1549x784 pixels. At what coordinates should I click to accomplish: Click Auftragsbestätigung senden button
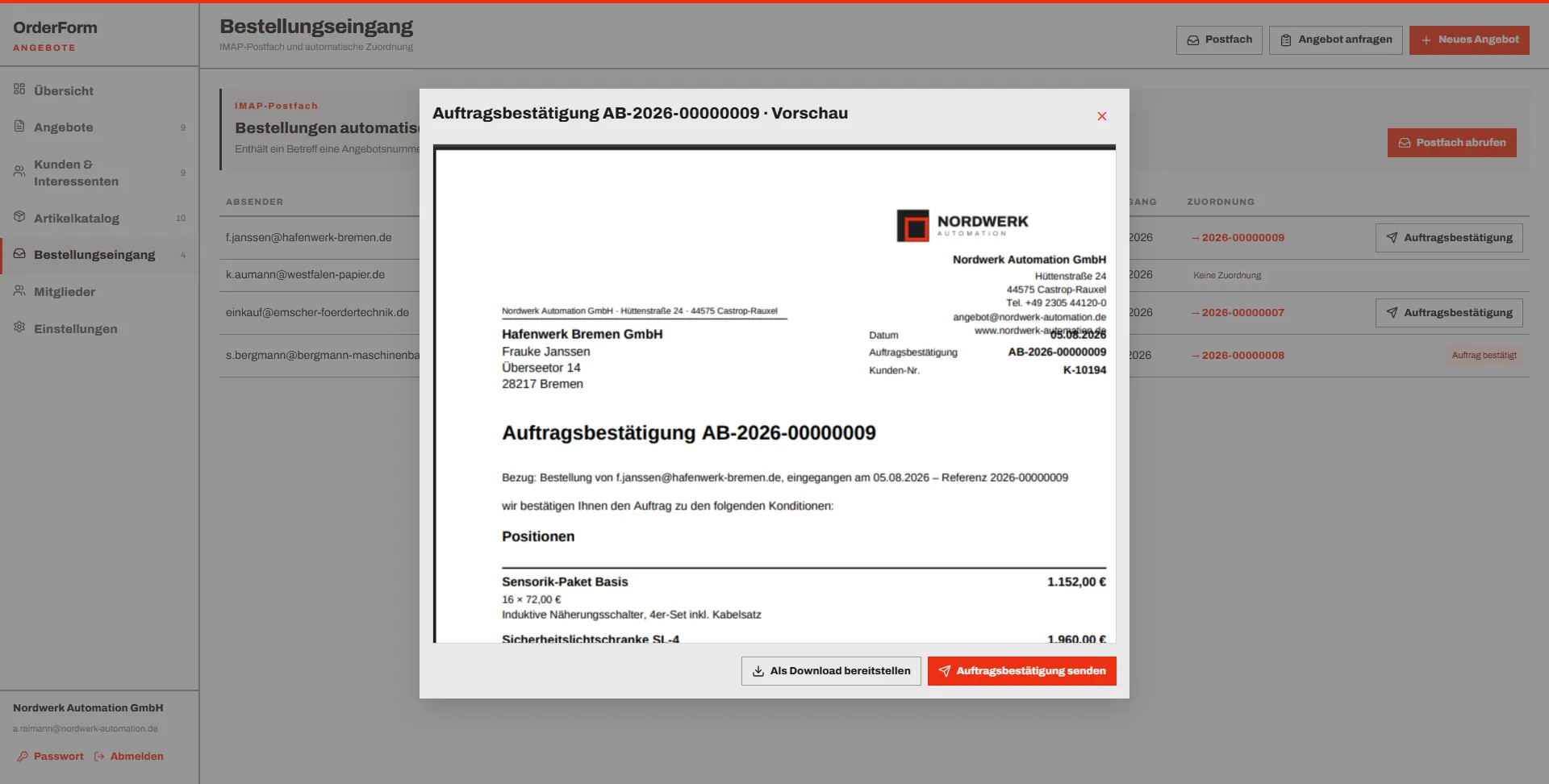click(1021, 671)
